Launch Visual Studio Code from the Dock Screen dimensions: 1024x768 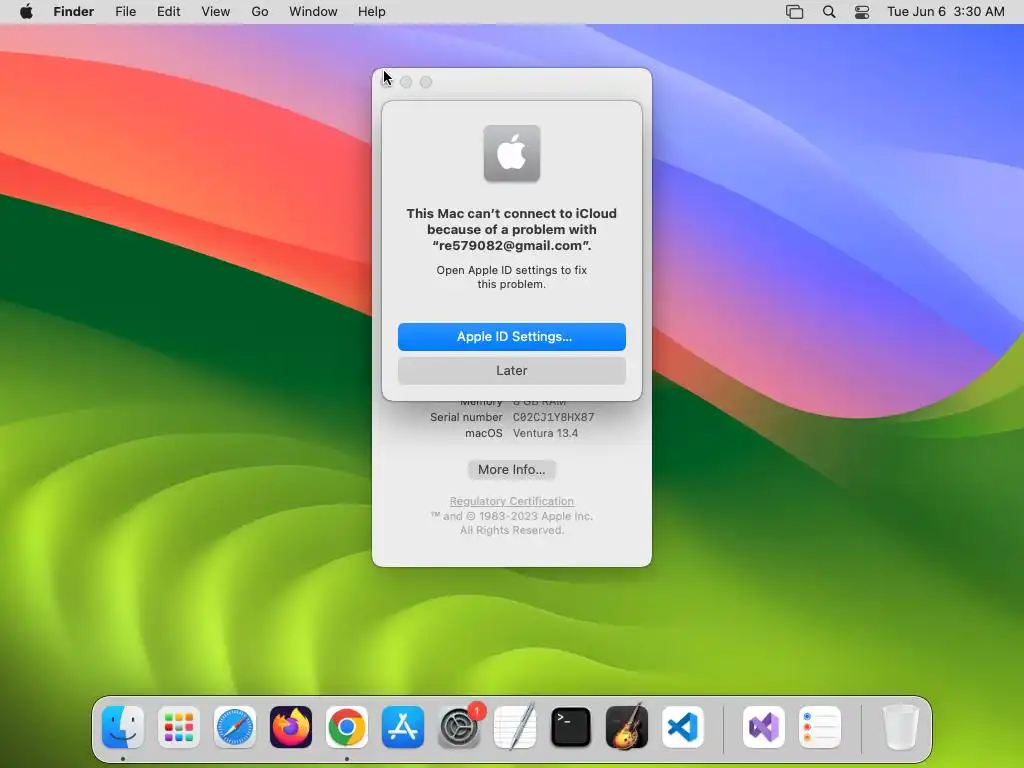coord(683,727)
